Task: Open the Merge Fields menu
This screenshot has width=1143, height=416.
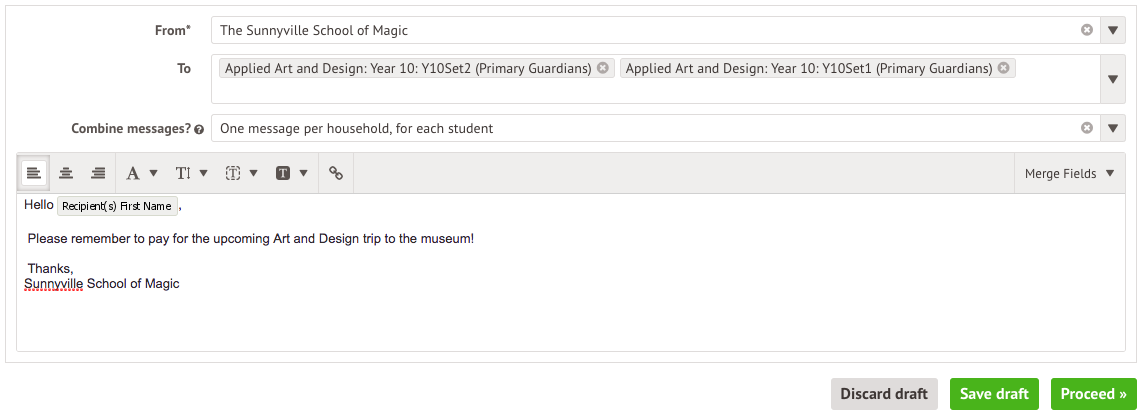Action: (1069, 173)
